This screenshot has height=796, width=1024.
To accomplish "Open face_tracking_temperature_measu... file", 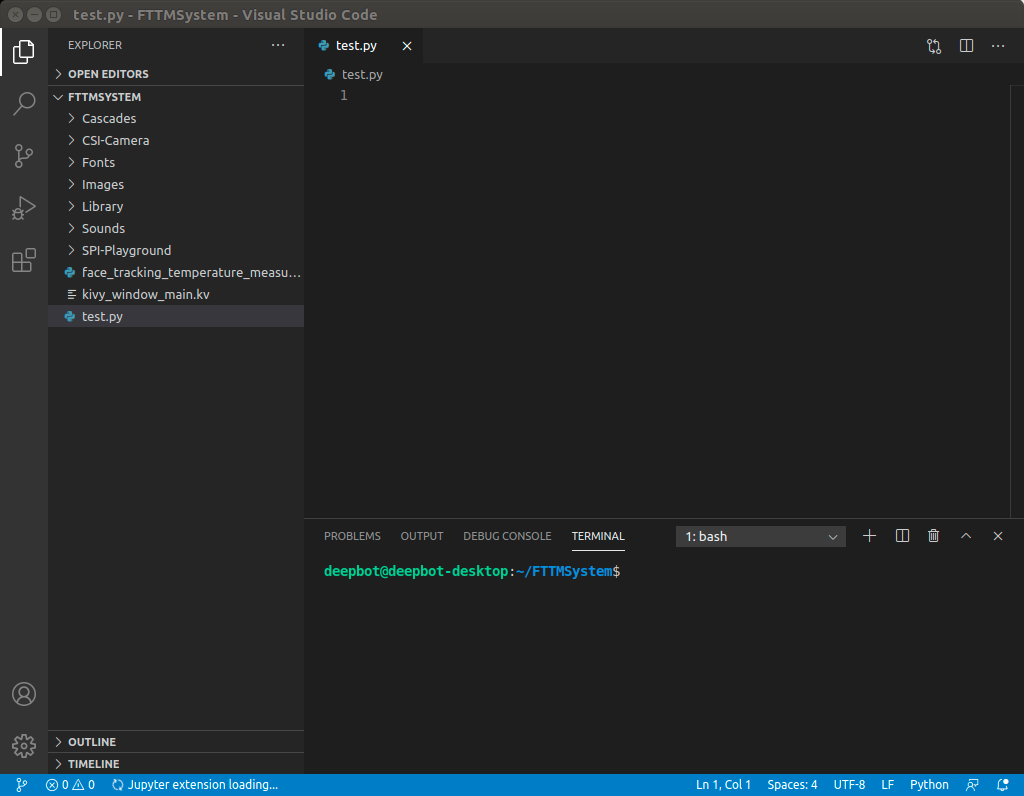I will [176, 272].
